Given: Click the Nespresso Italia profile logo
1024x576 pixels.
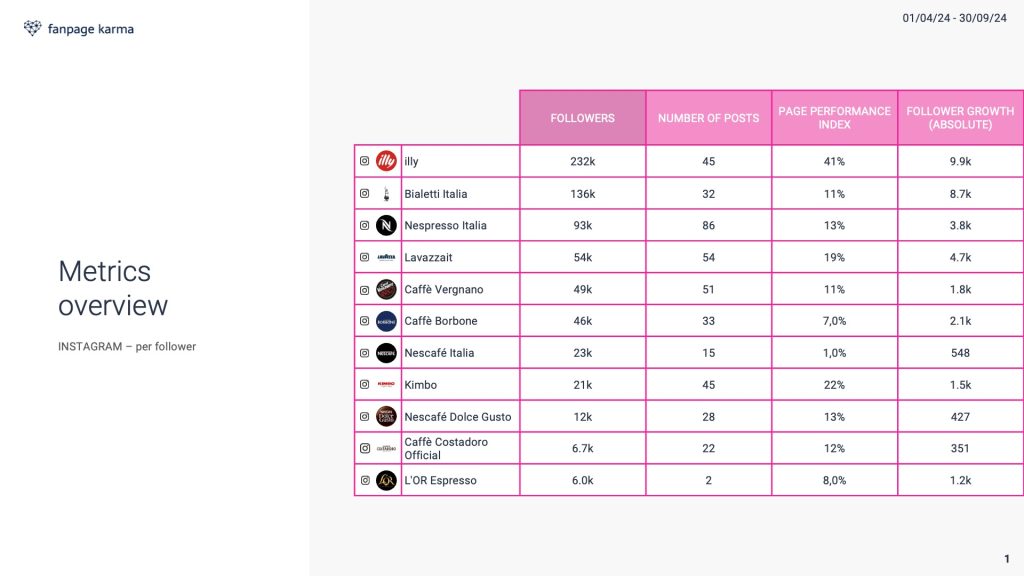Looking at the screenshot, I should point(386,225).
